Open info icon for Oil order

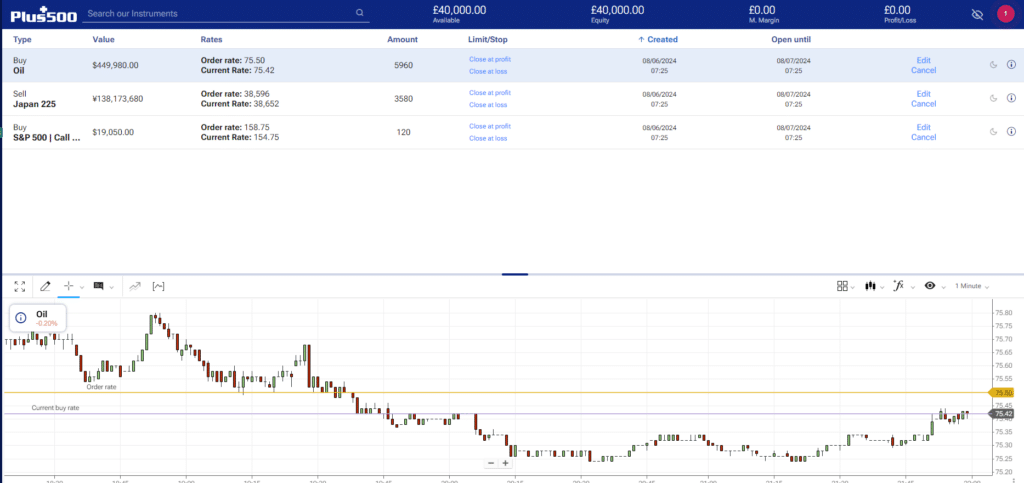pos(1012,65)
